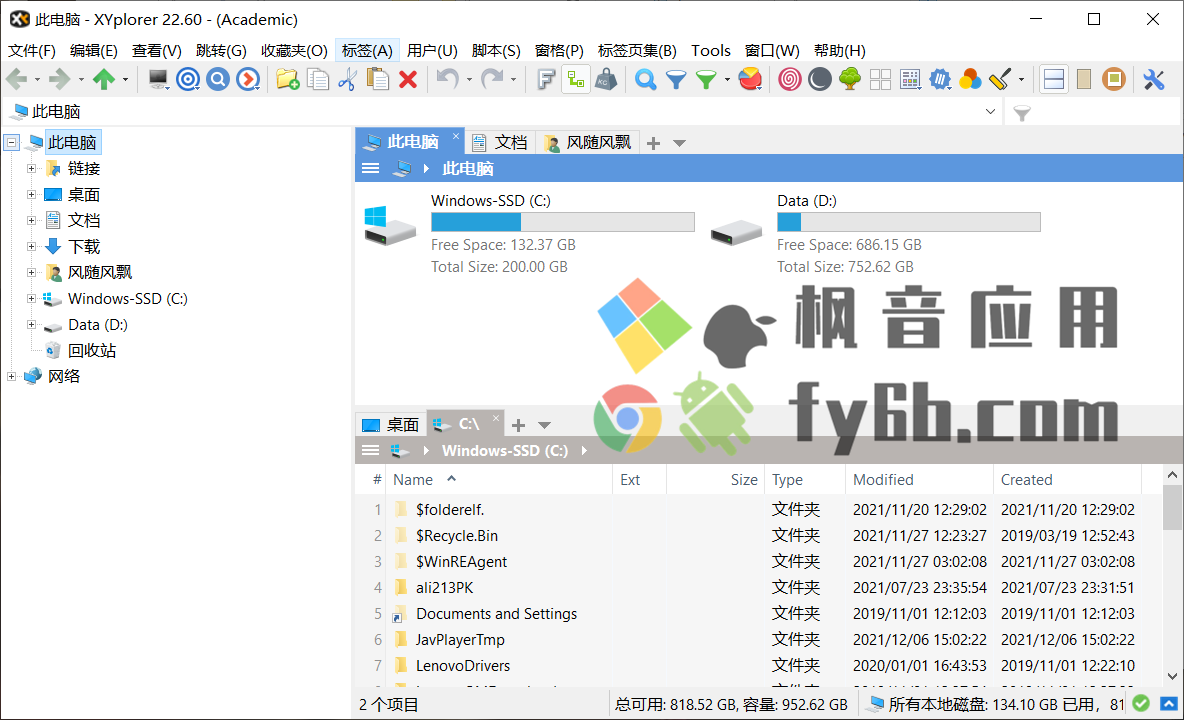The image size is (1184, 720).
Task: Open the upper pane breadcrumb hamburger menu
Action: point(370,168)
